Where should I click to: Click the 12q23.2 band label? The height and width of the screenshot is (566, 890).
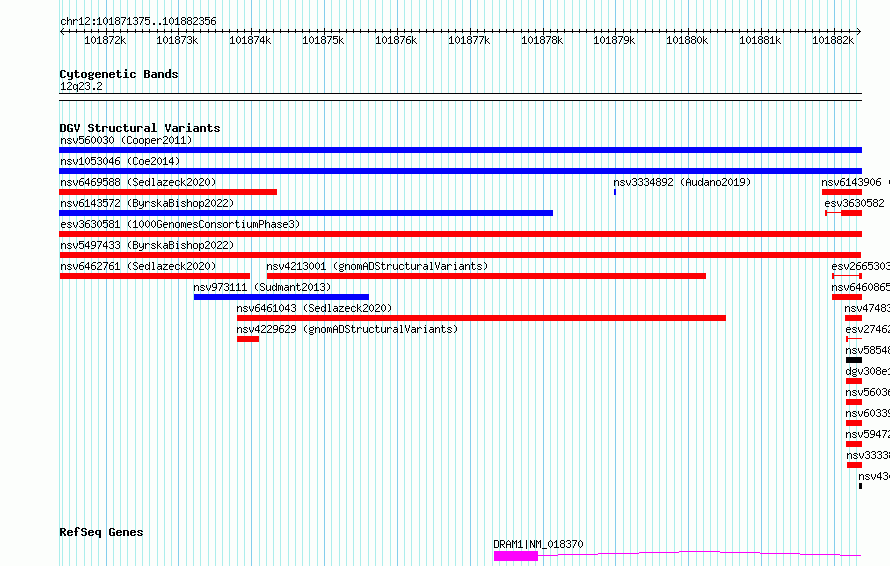81,86
